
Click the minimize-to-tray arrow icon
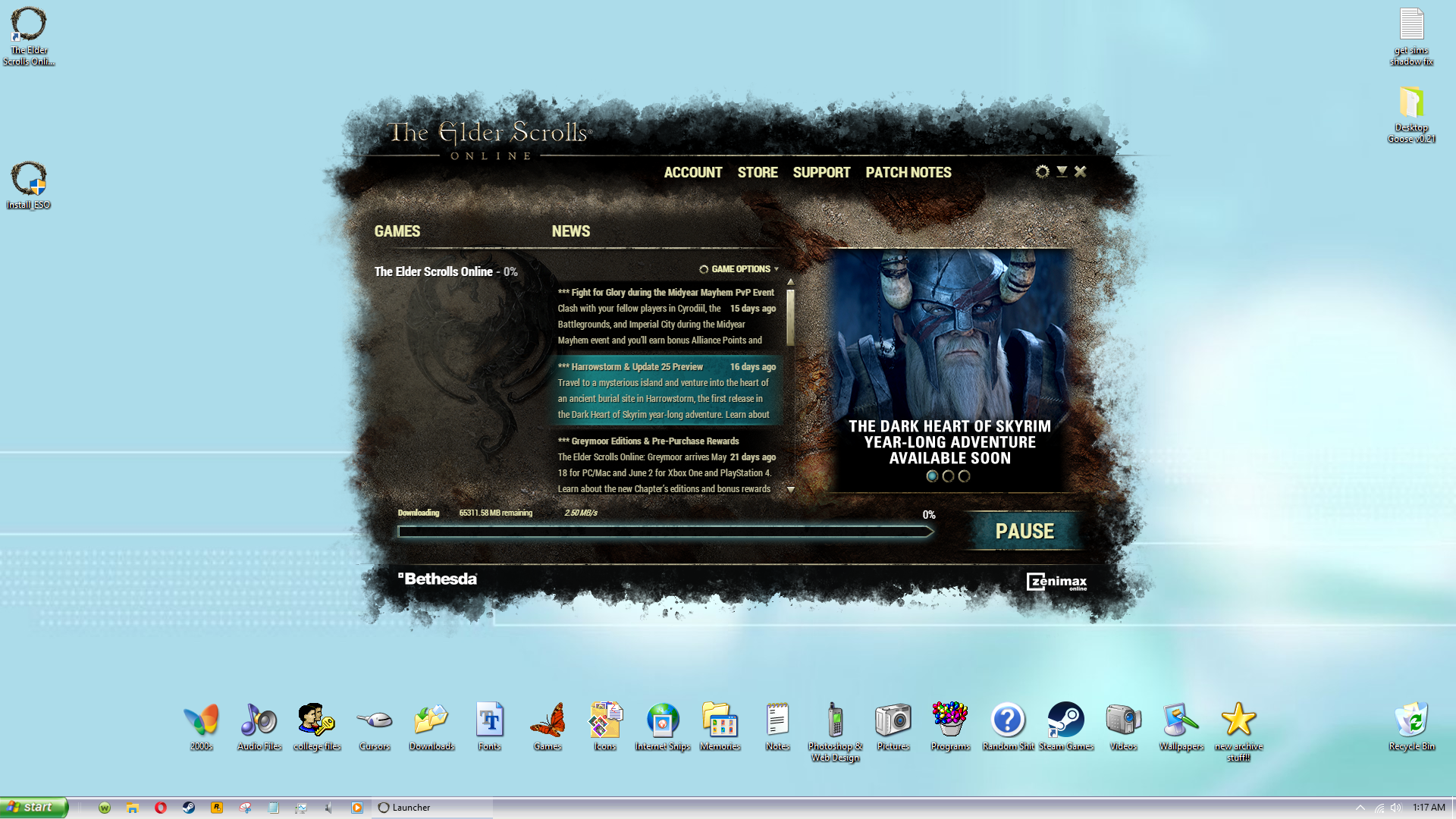click(x=1062, y=172)
